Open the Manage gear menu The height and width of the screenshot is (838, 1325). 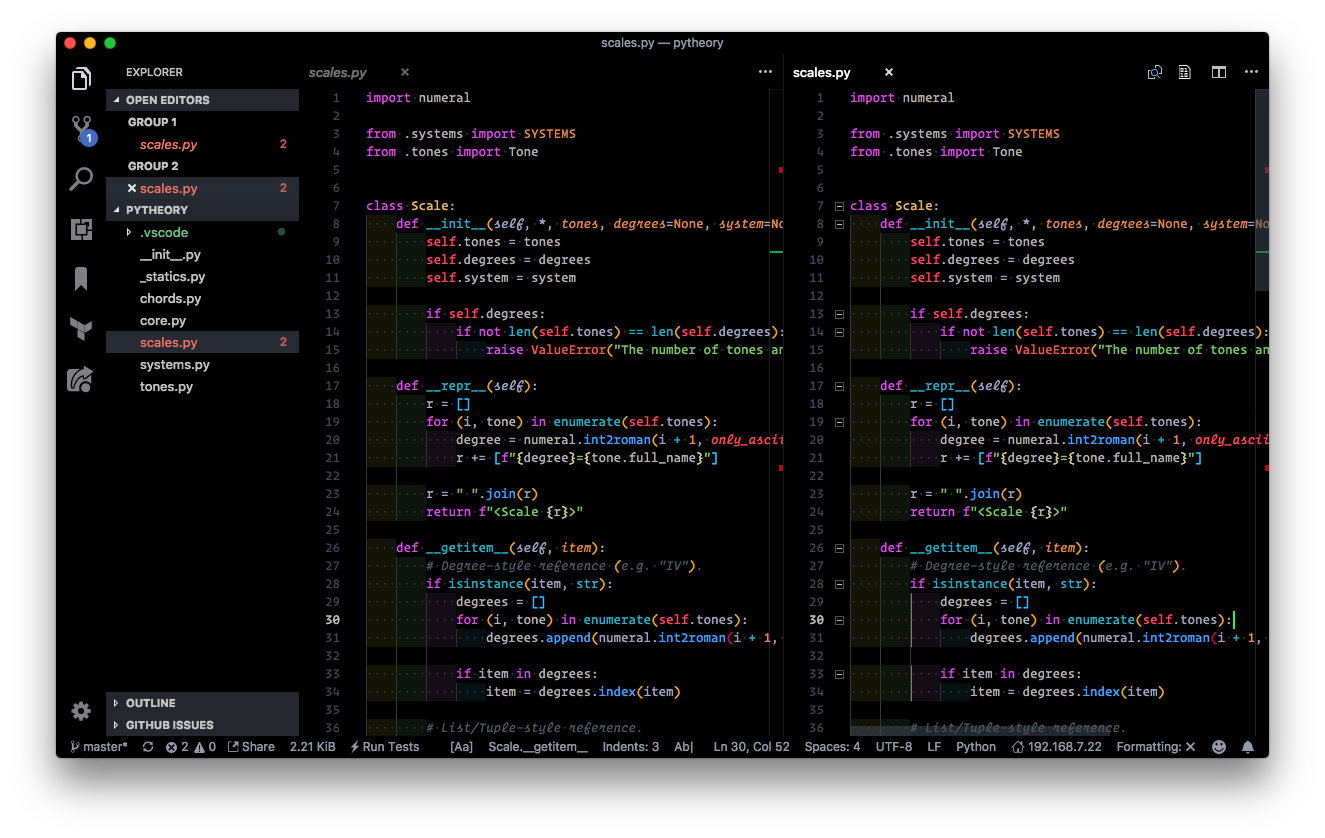pyautogui.click(x=81, y=711)
